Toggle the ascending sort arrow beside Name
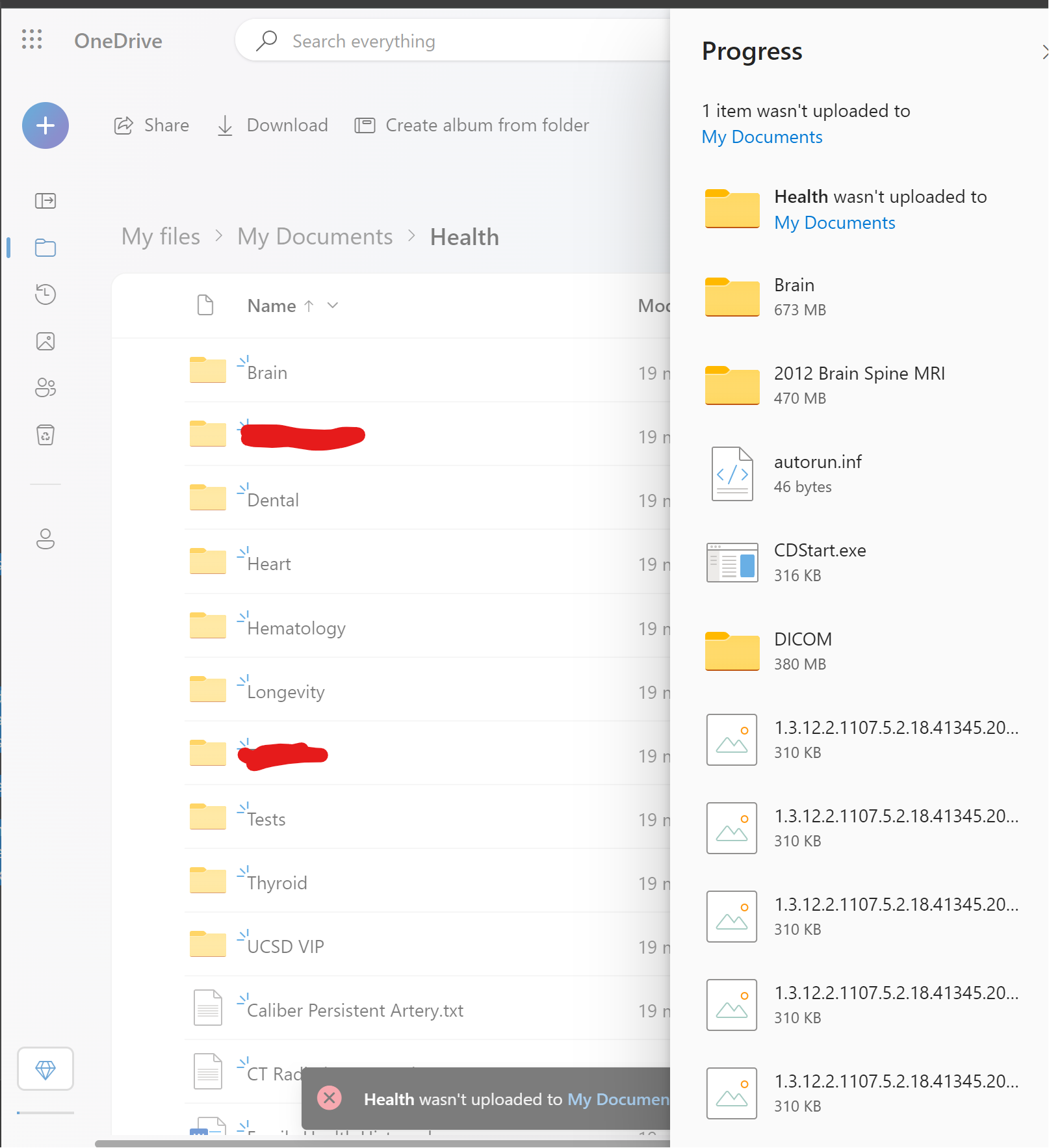 (x=310, y=306)
